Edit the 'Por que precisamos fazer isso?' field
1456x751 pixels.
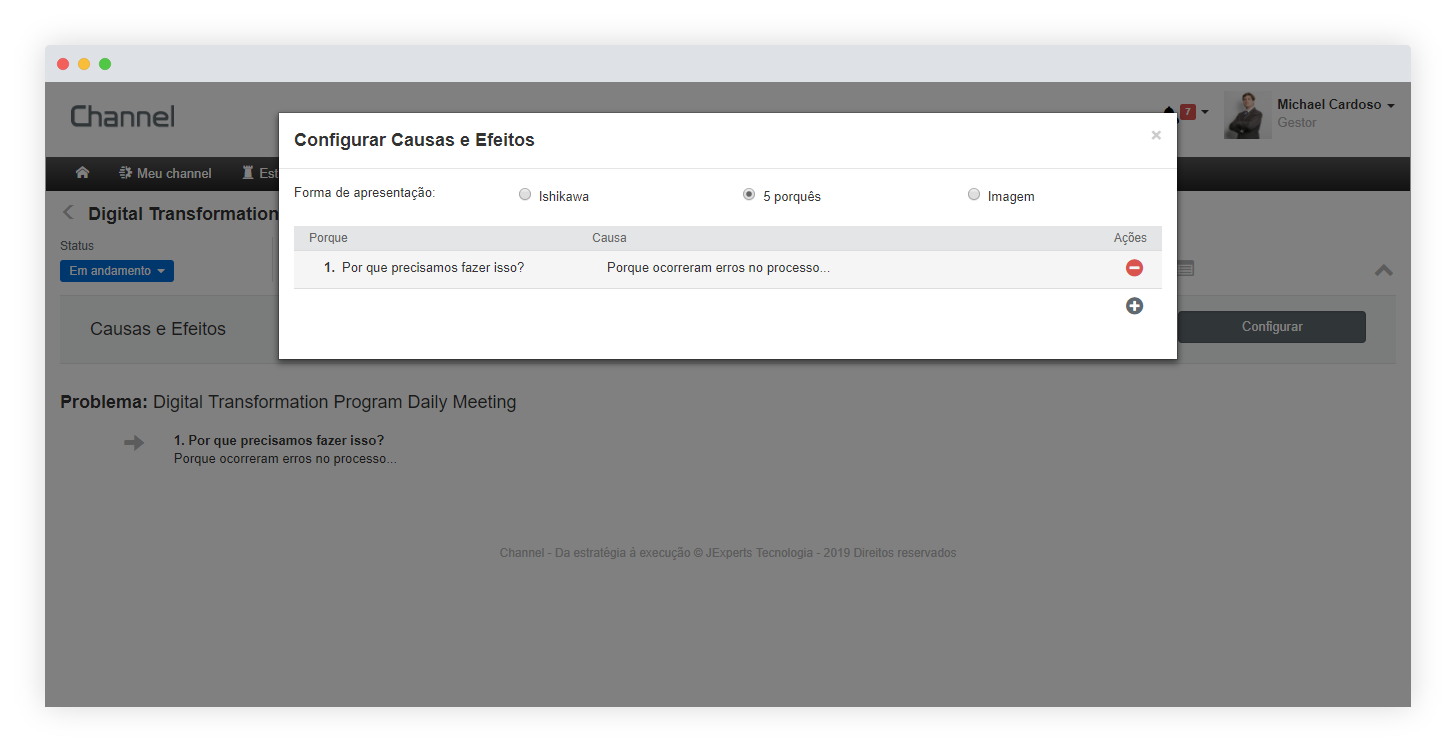coord(433,268)
